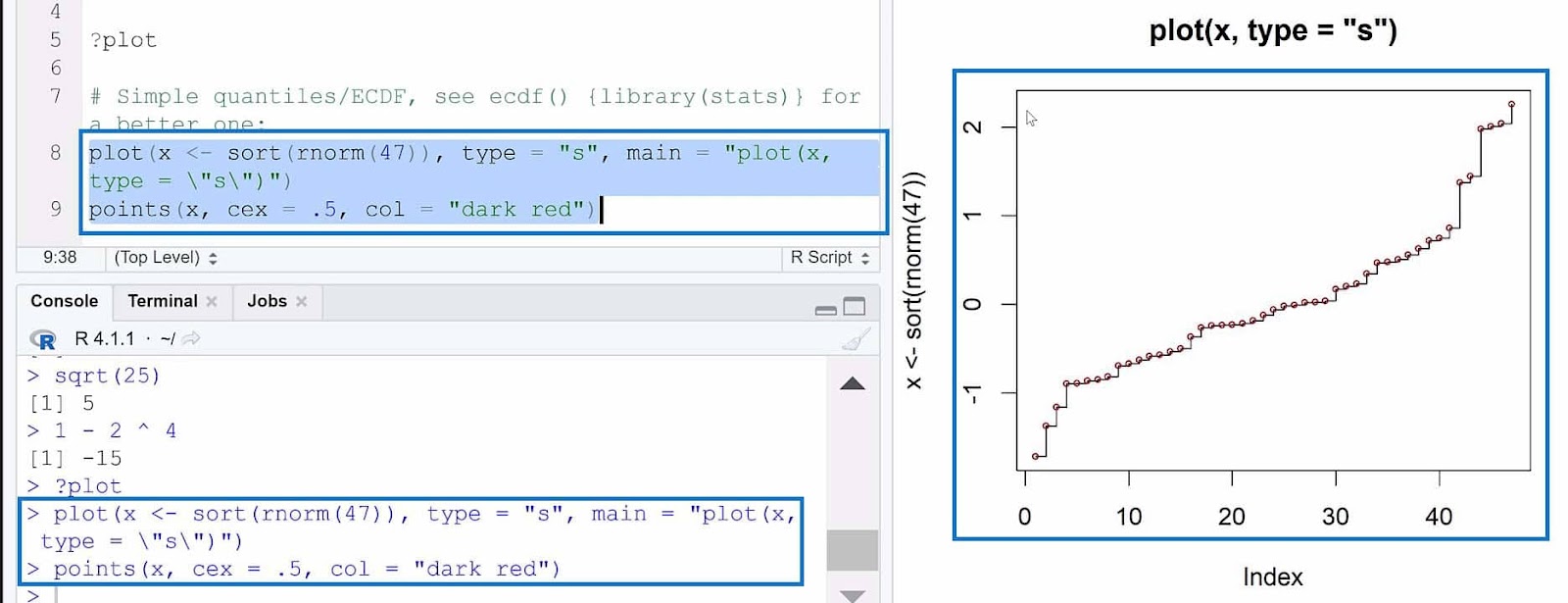Click the [1] -15 console output

click(x=75, y=458)
